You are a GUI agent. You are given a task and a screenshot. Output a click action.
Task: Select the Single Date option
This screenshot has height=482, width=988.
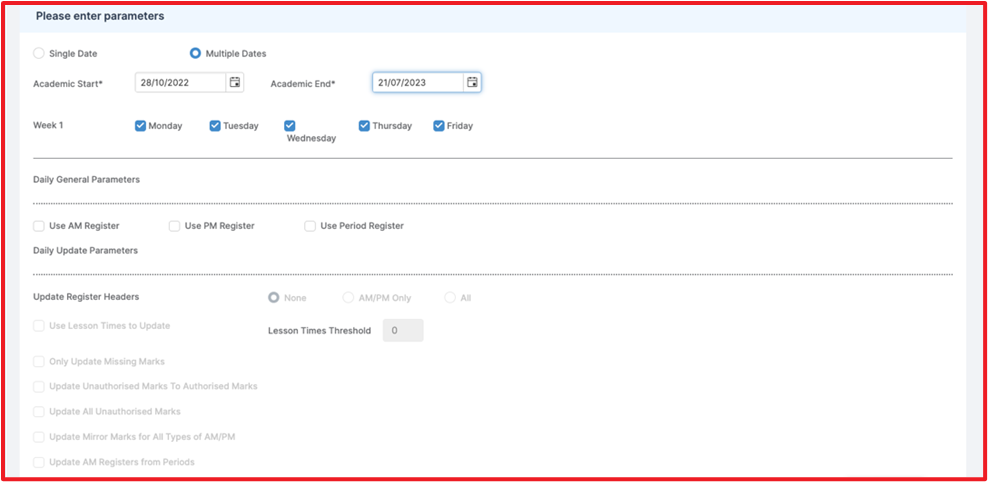point(39,54)
